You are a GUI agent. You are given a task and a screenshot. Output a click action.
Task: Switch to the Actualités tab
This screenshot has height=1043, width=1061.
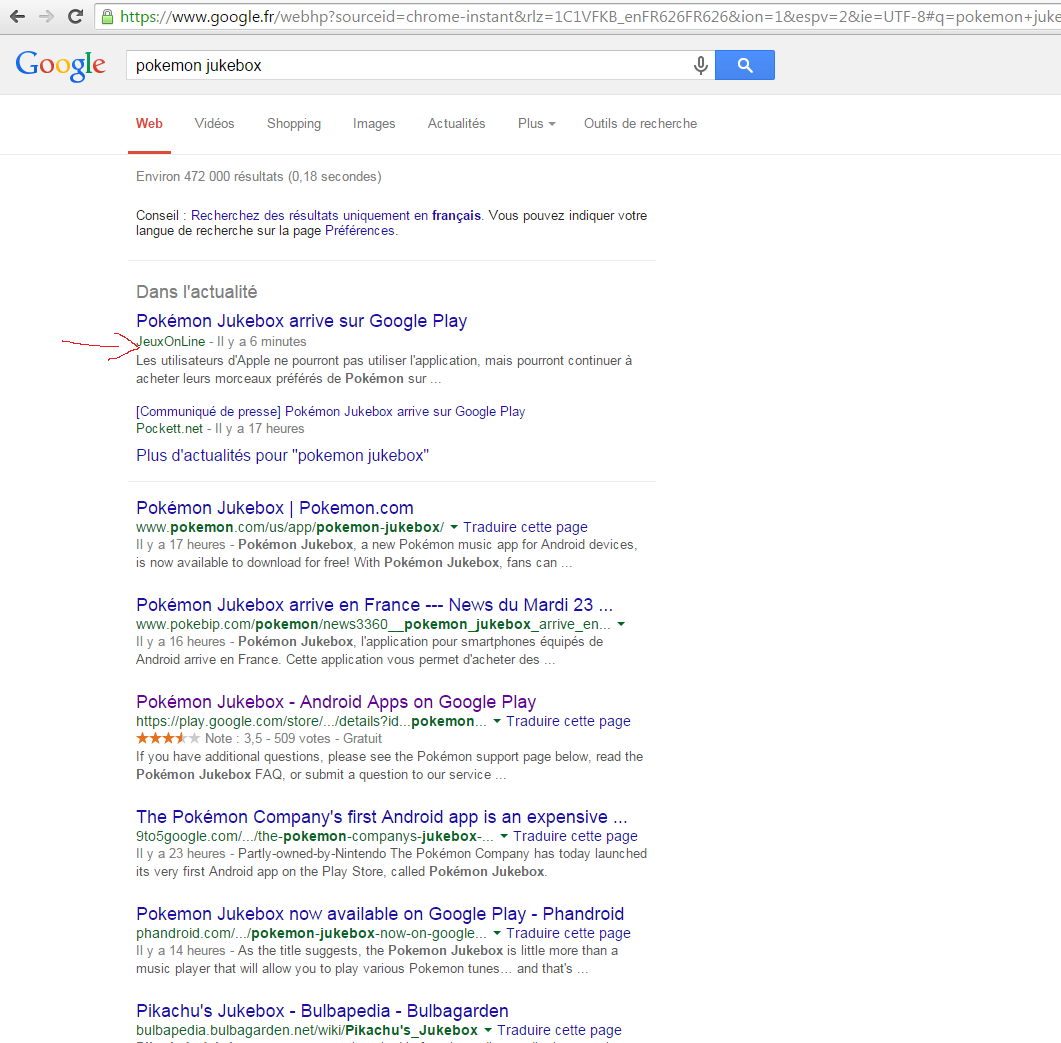pos(457,124)
